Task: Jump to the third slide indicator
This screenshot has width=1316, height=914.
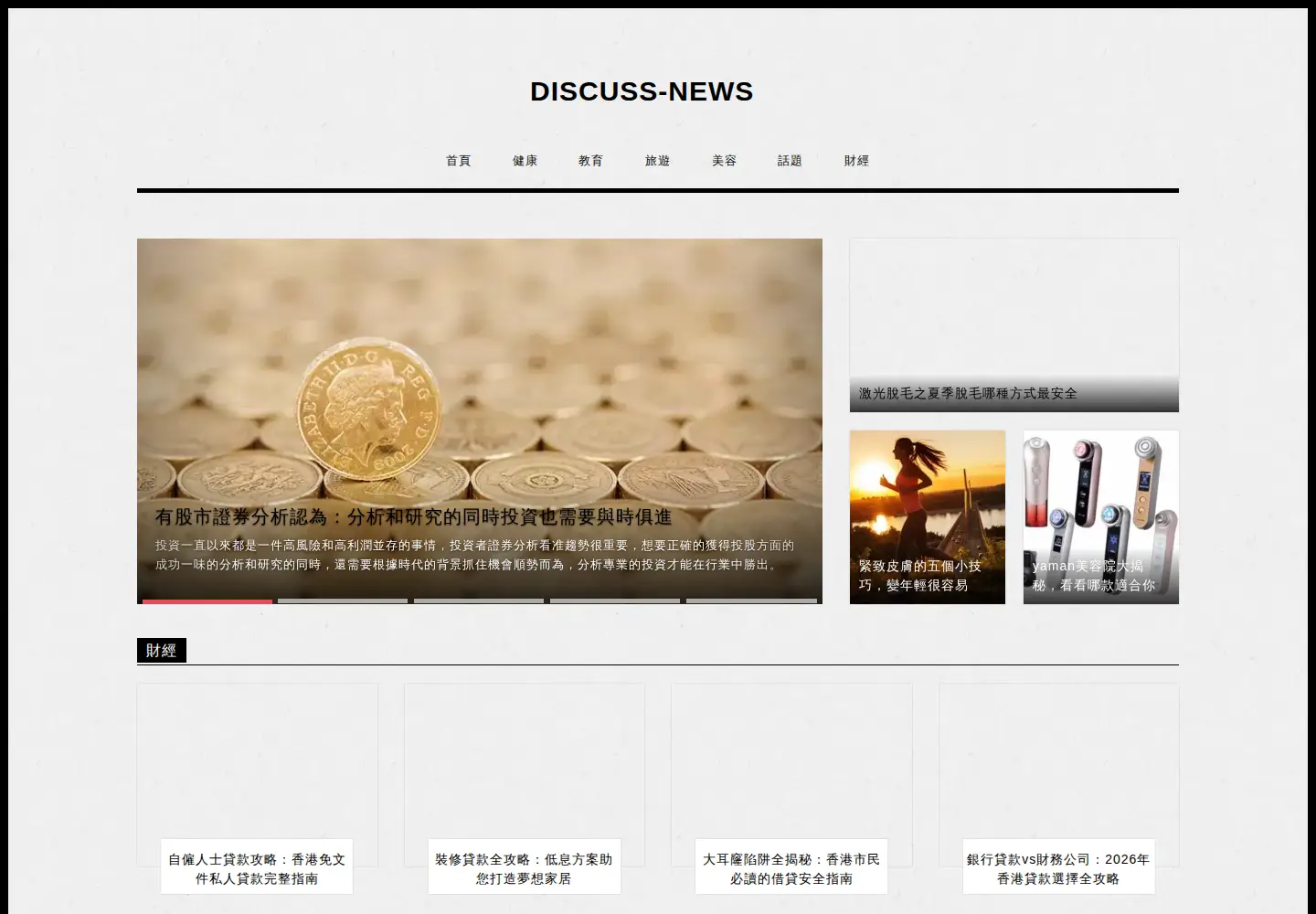Action: pyautogui.click(x=479, y=601)
